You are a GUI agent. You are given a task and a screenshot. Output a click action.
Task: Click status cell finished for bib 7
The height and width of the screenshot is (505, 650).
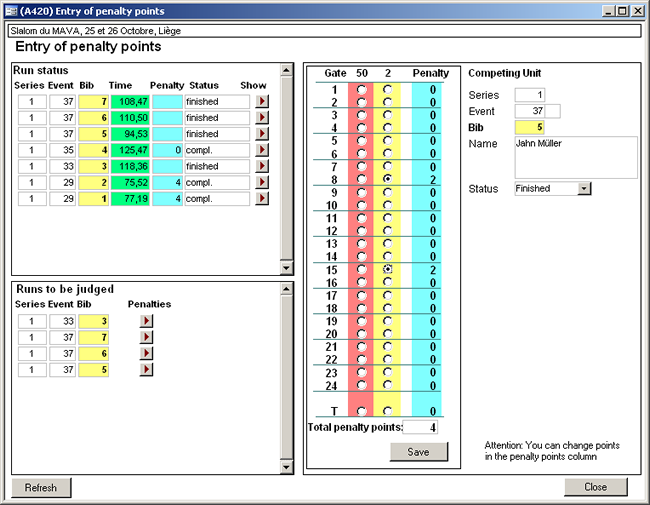pyautogui.click(x=217, y=101)
